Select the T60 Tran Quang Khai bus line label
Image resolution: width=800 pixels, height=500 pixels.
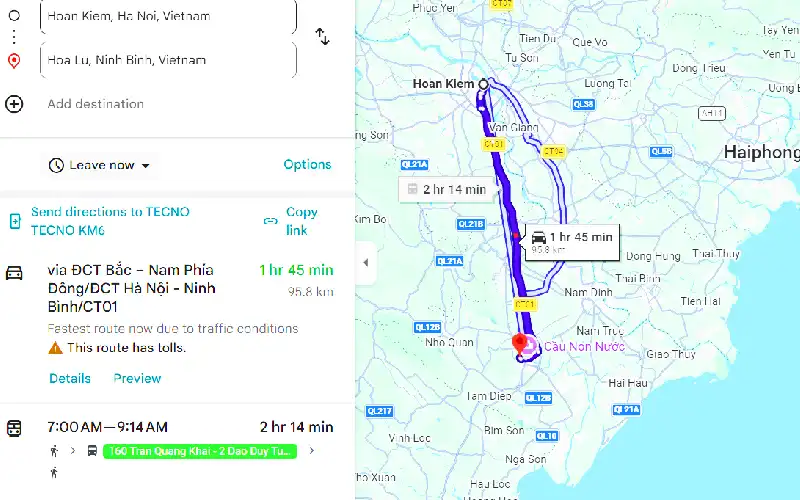click(199, 451)
